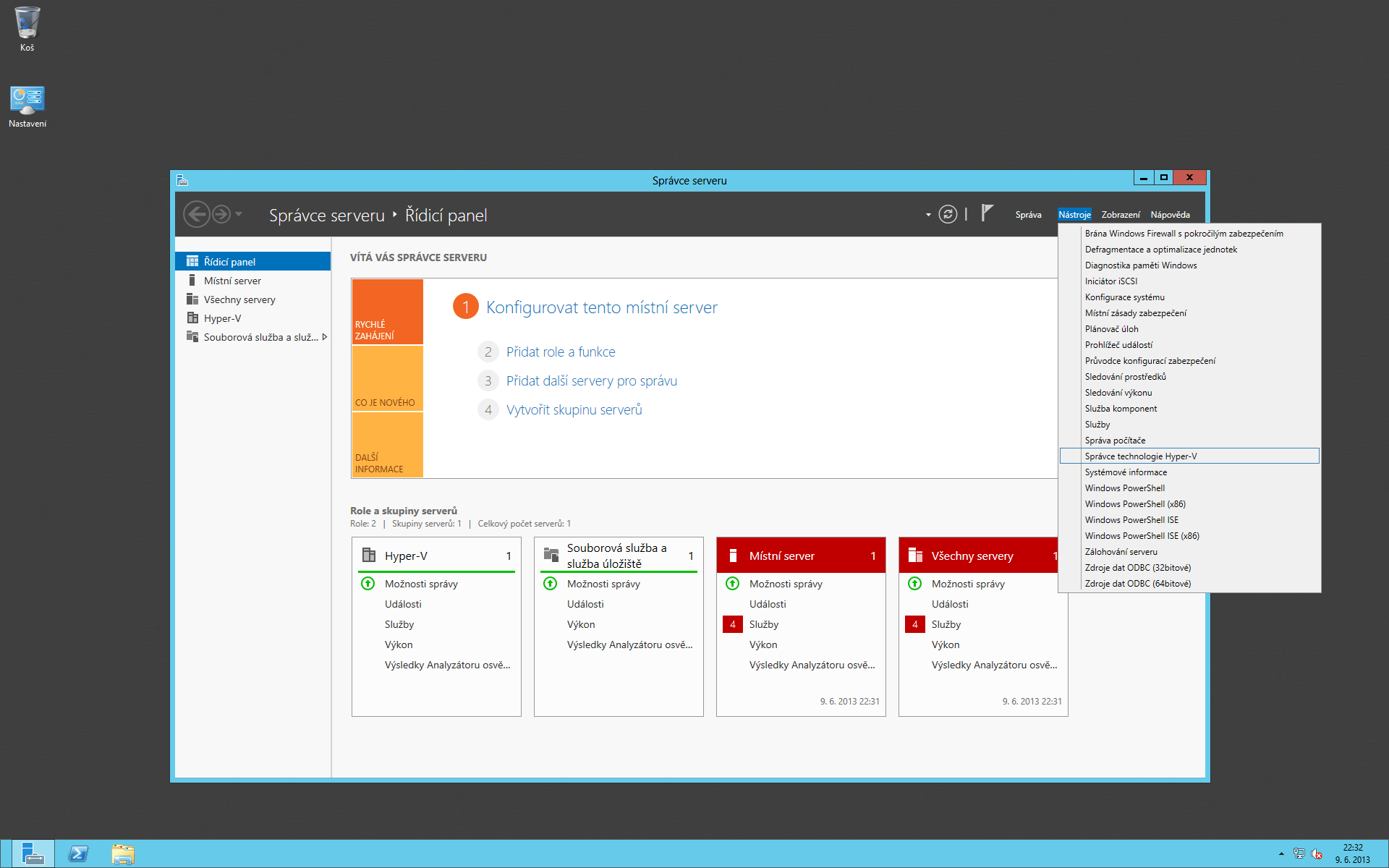1389x868 pixels.
Task: Click Vytvořit skupinu serverů link
Action: [x=574, y=410]
